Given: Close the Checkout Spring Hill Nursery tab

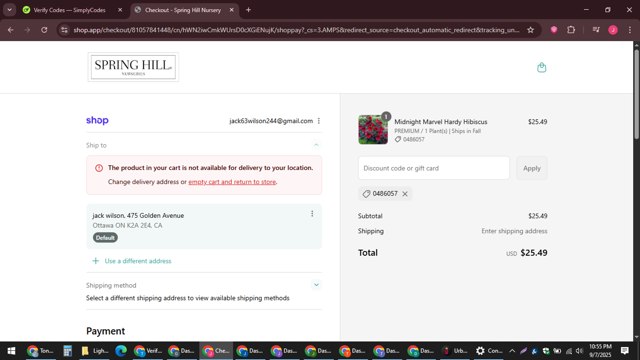Looking at the screenshot, I should click(231, 10).
